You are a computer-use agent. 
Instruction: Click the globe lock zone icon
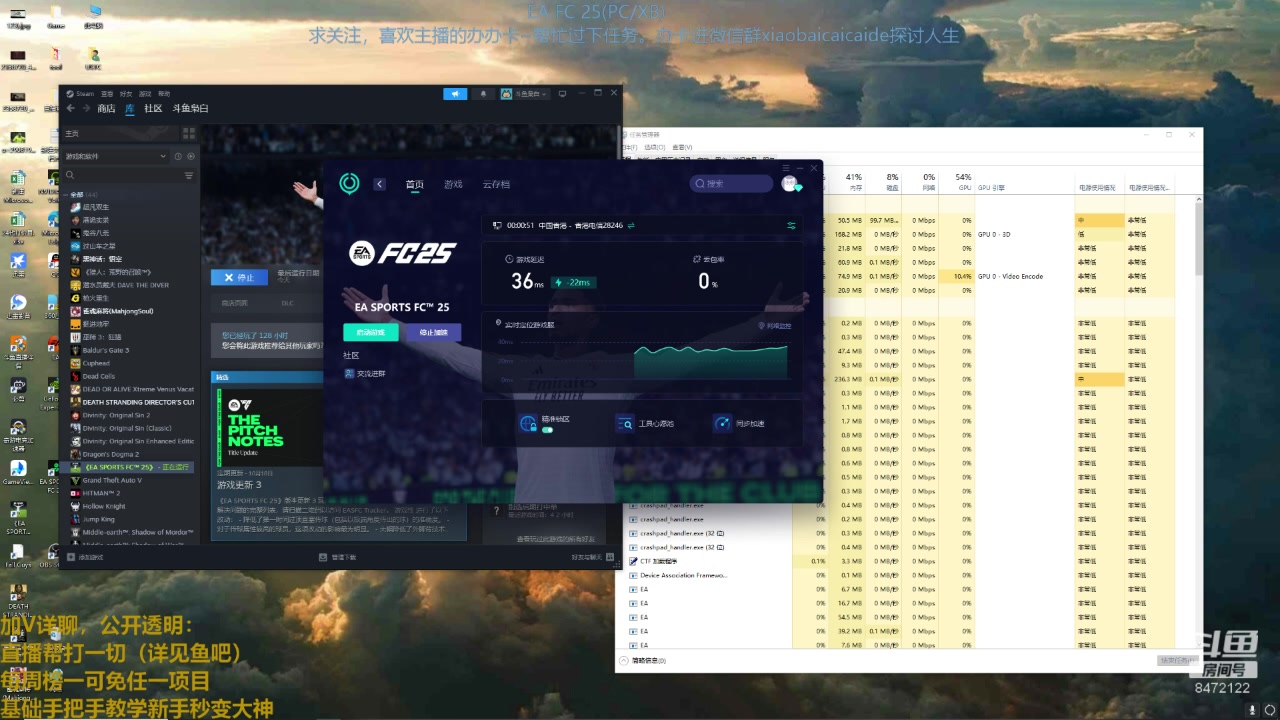tap(528, 423)
